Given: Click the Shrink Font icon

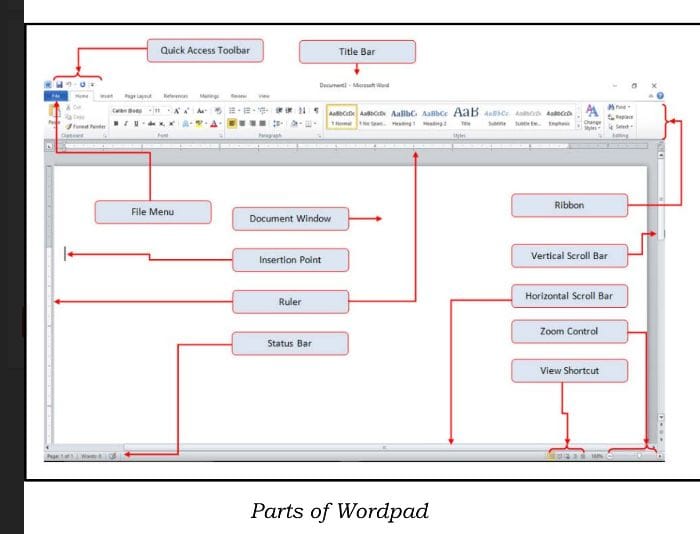Looking at the screenshot, I should click(186, 111).
